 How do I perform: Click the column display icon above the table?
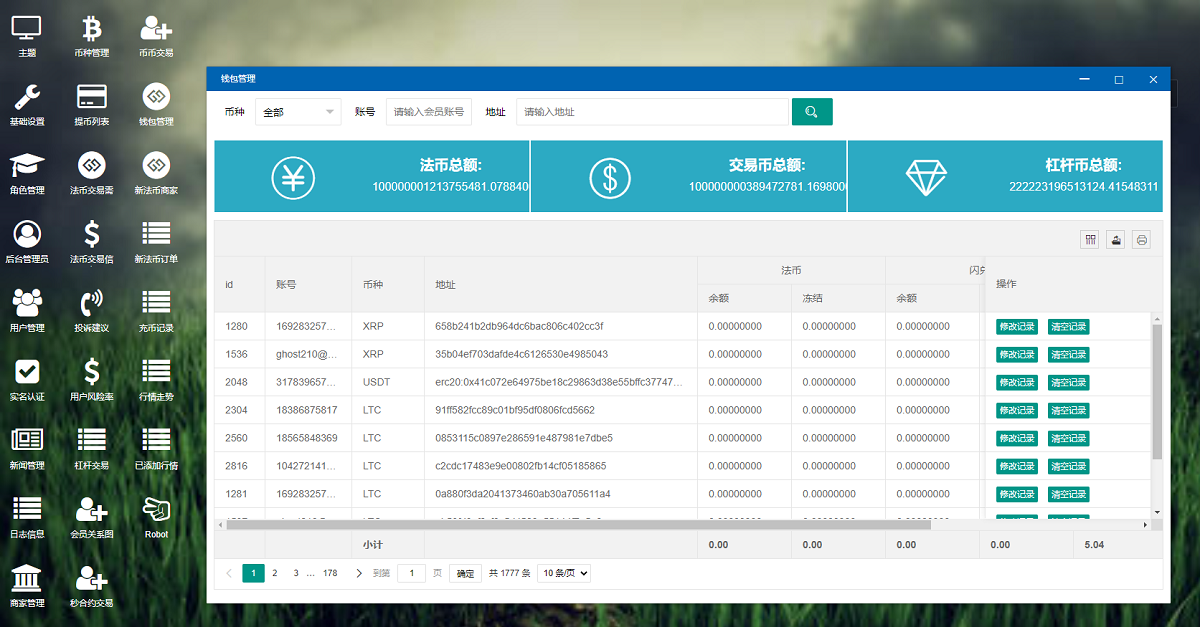coord(1089,239)
